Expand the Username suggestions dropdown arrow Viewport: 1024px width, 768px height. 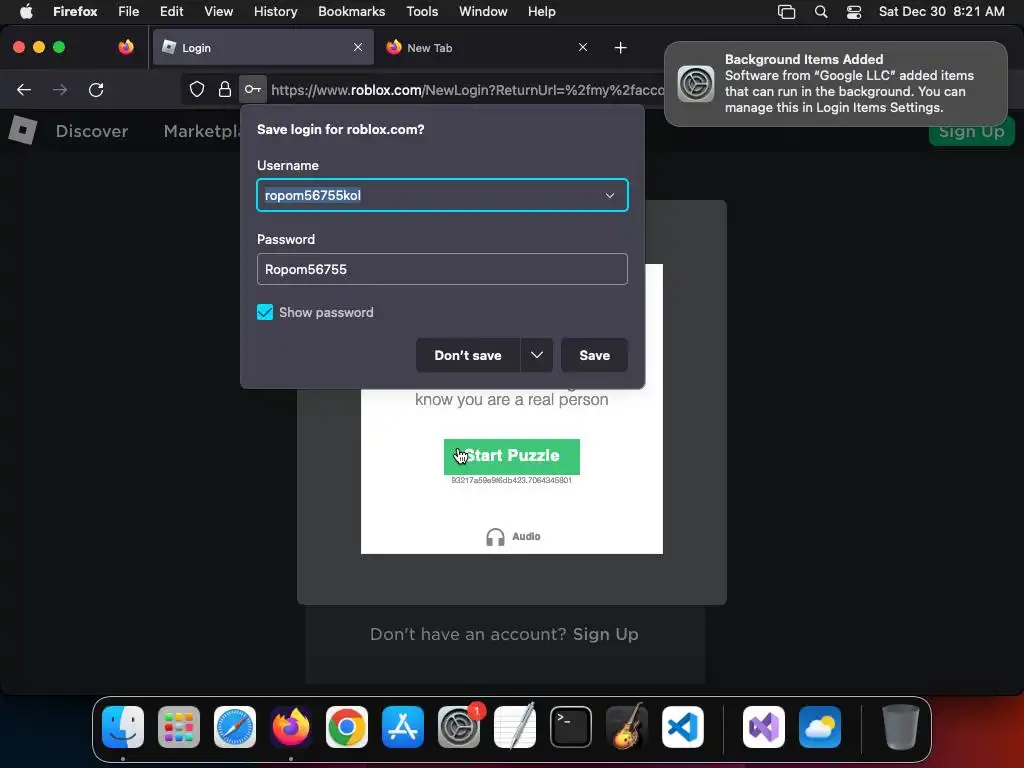610,195
